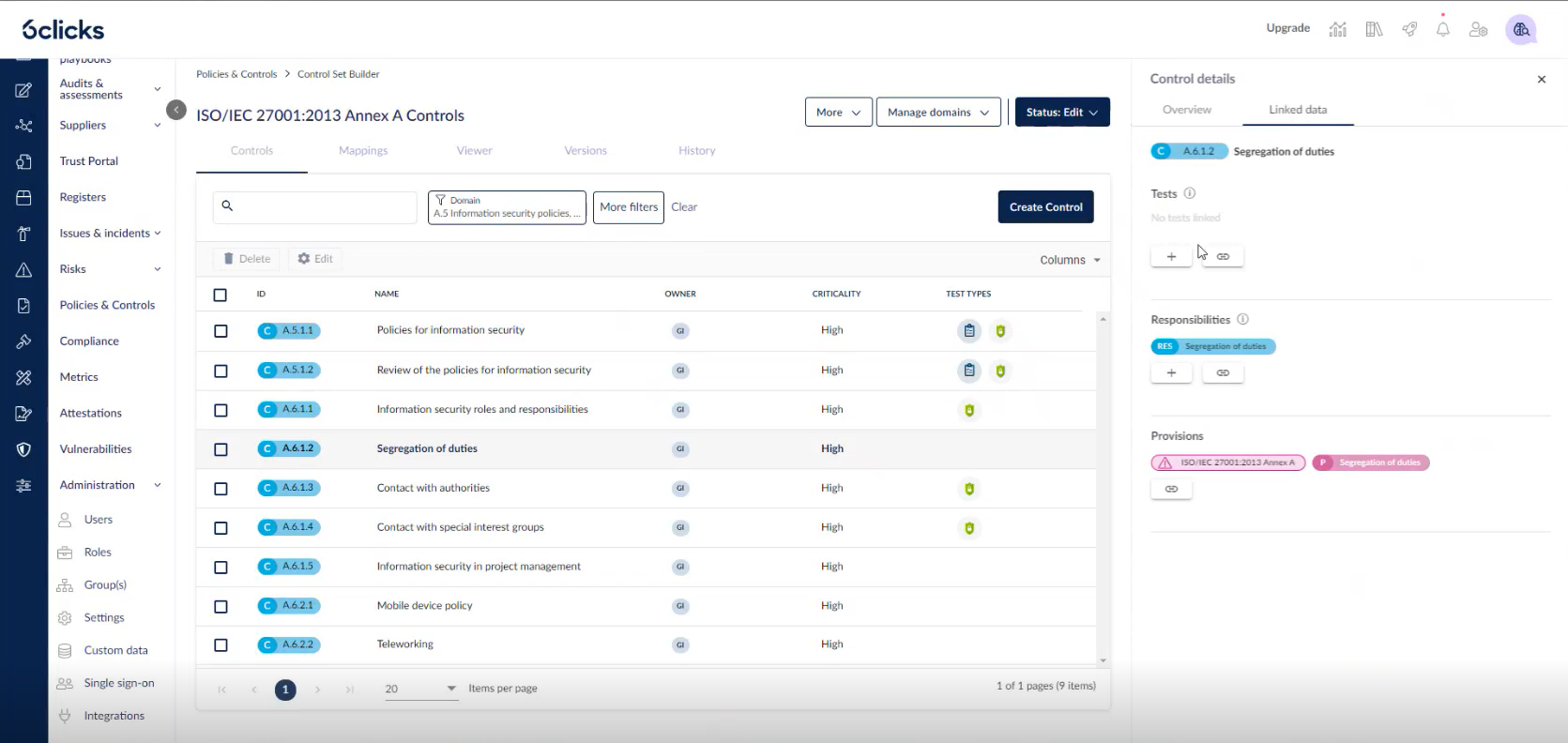Image resolution: width=1568 pixels, height=743 pixels.
Task: Open the Status: Edit dropdown
Action: tap(1061, 113)
